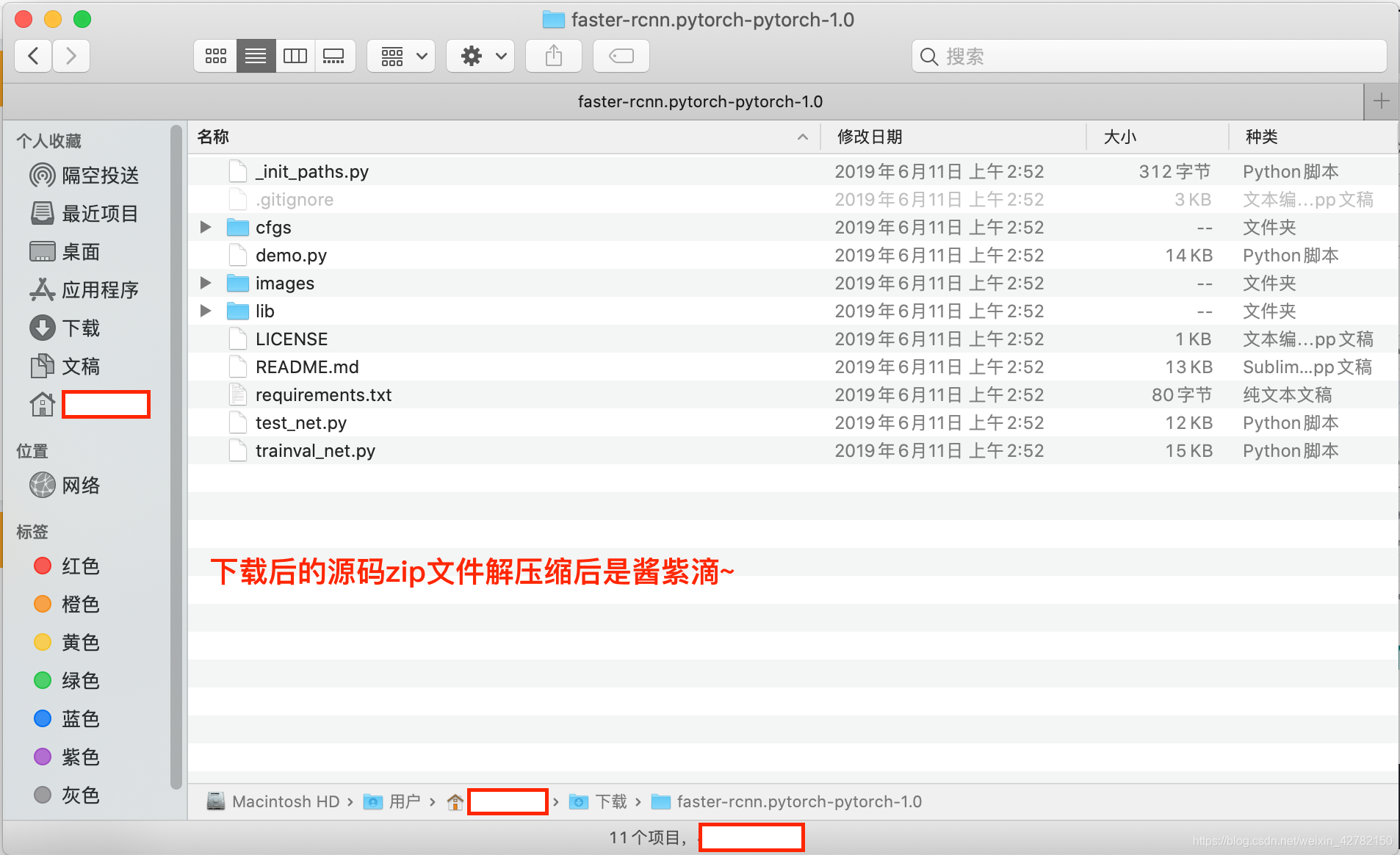Go back with the left arrow button

[33, 56]
